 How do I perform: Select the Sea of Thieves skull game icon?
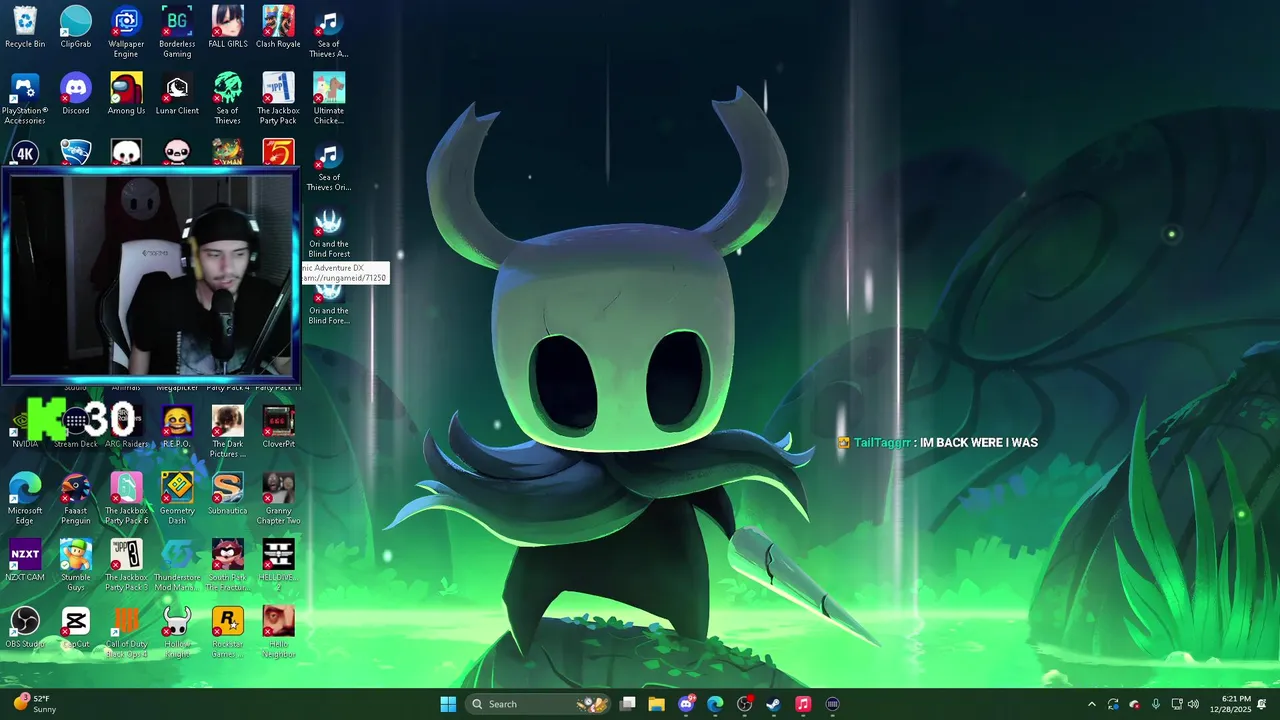(227, 98)
